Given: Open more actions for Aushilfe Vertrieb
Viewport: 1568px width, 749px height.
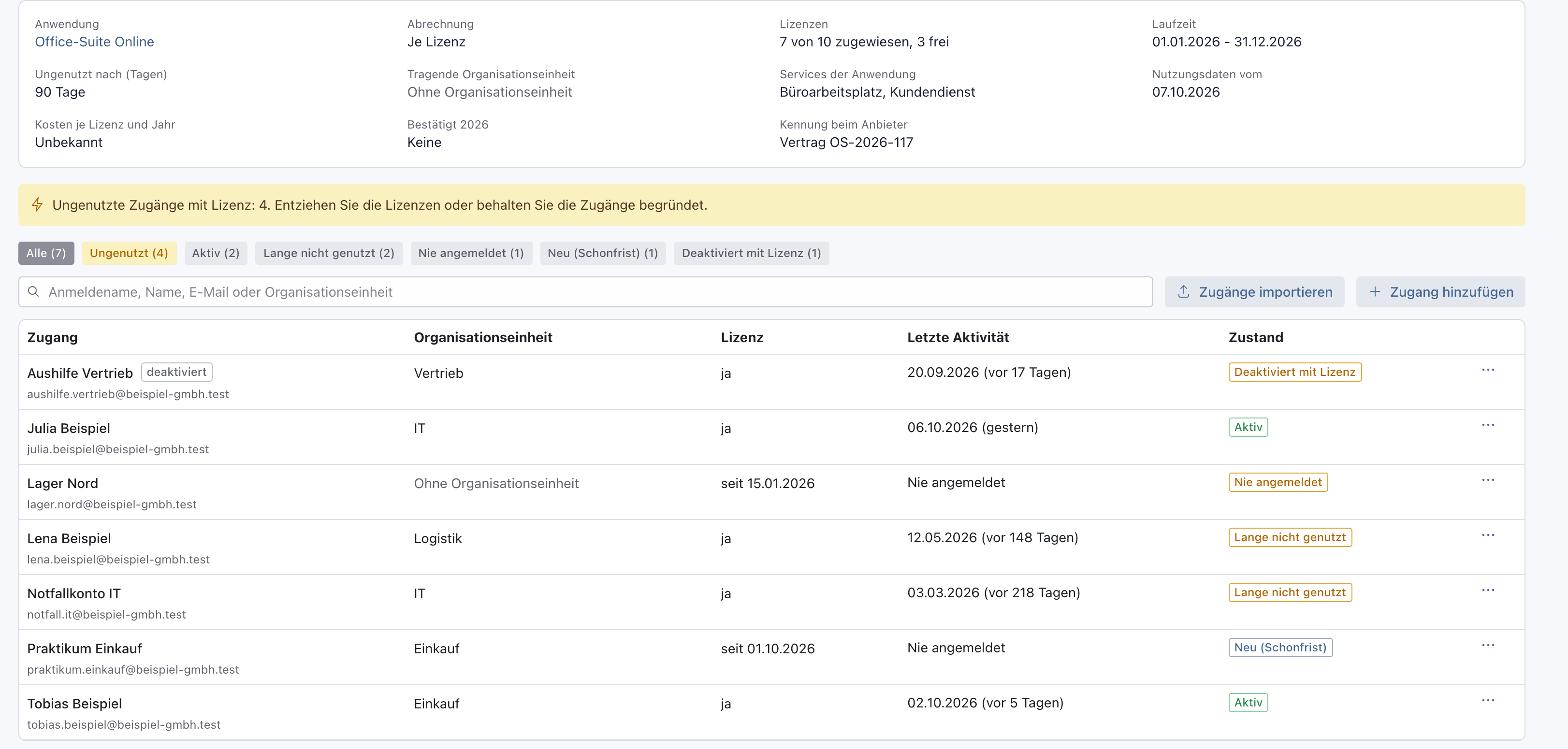Looking at the screenshot, I should point(1488,370).
